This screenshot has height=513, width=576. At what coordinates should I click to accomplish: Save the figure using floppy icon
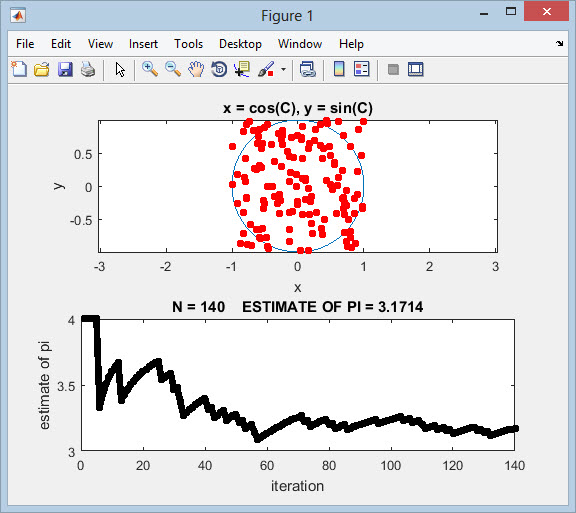point(65,69)
